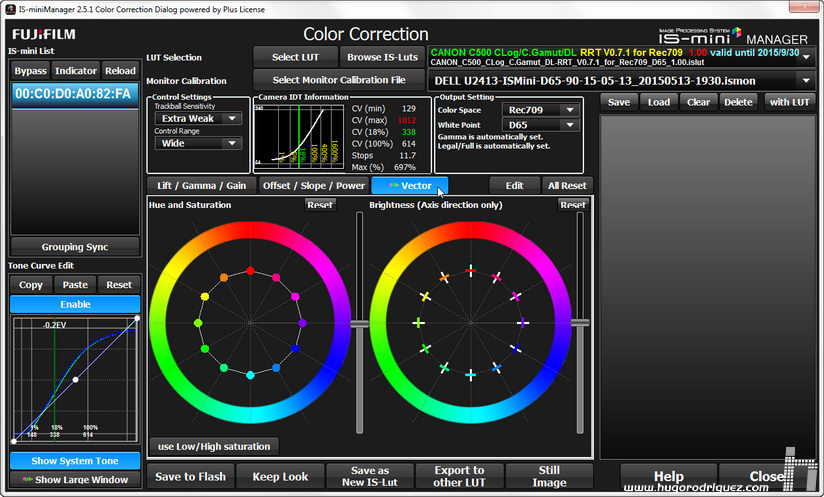The image size is (824, 497).
Task: Select device 00:C0:D0:A0:82:FA in IS-mini List
Action: pos(75,95)
